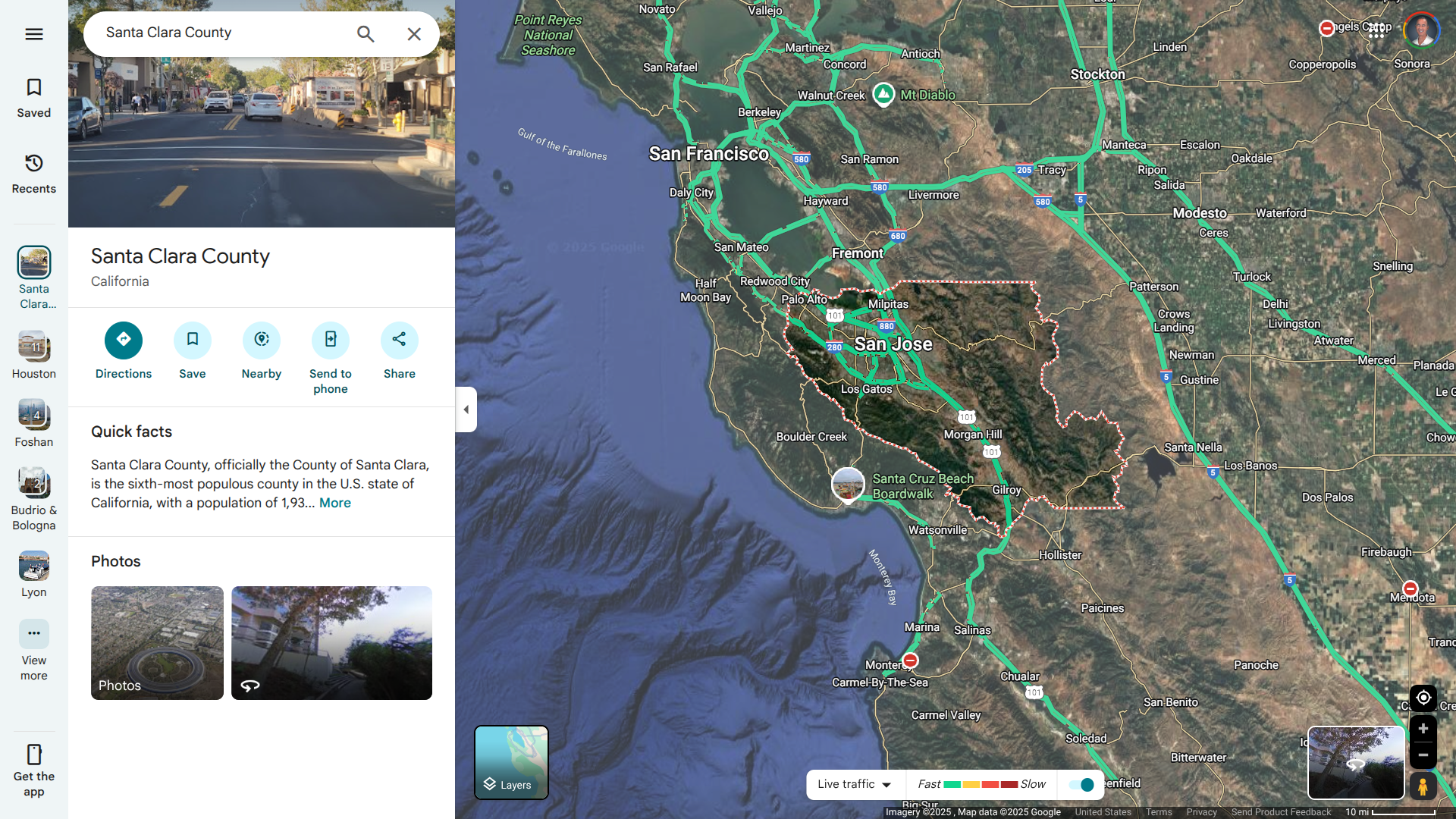Click the search magnifier icon
Screen dimensions: 1456x819
[x=366, y=34]
